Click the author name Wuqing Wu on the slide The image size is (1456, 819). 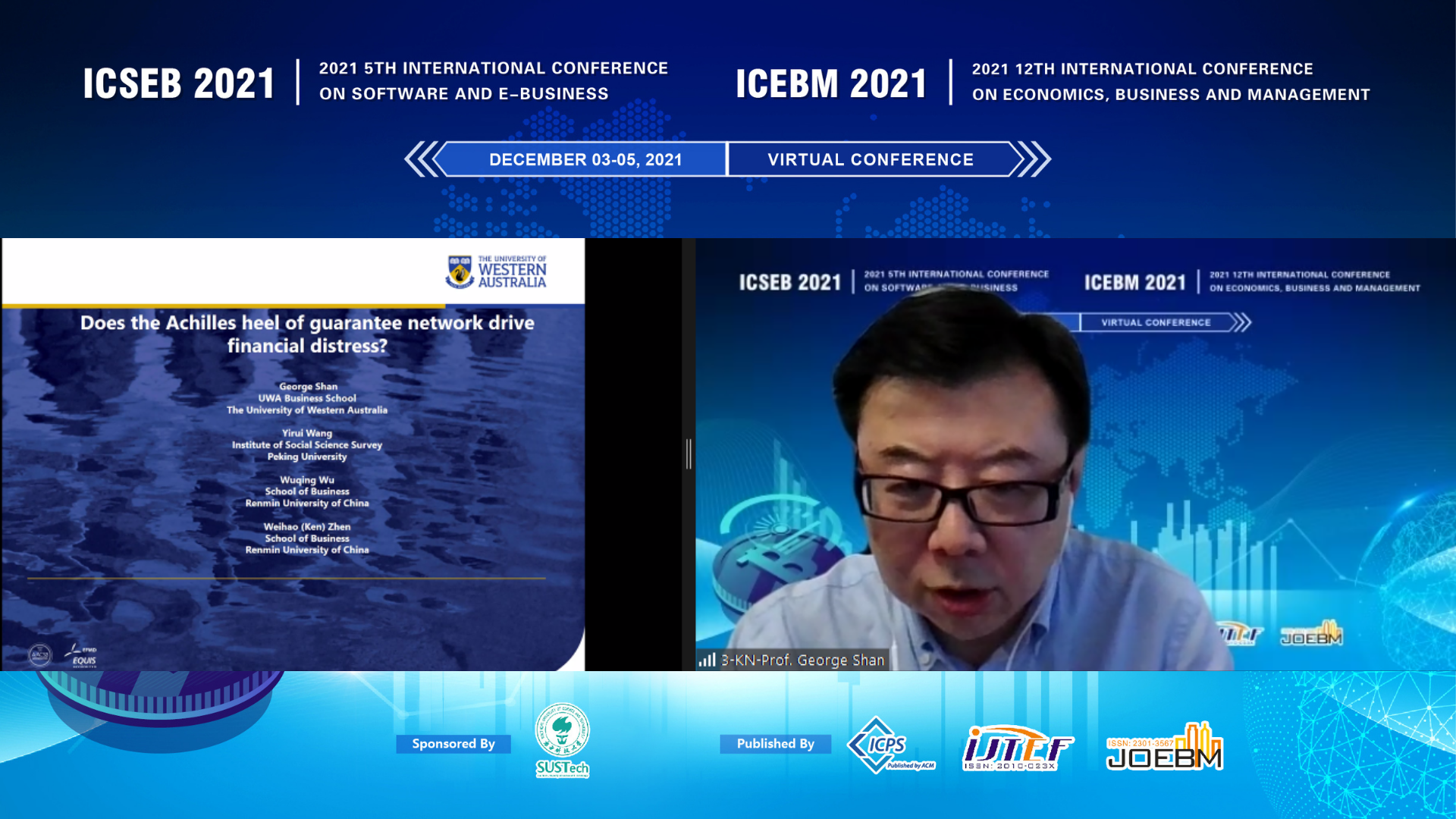pos(307,480)
